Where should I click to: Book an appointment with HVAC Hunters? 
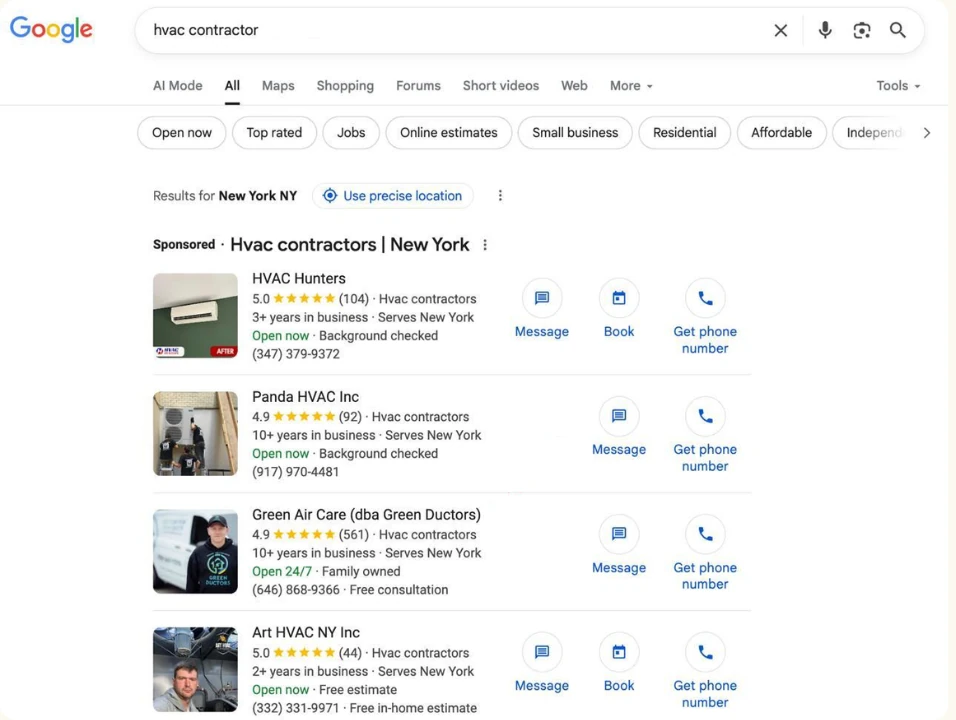click(x=619, y=298)
